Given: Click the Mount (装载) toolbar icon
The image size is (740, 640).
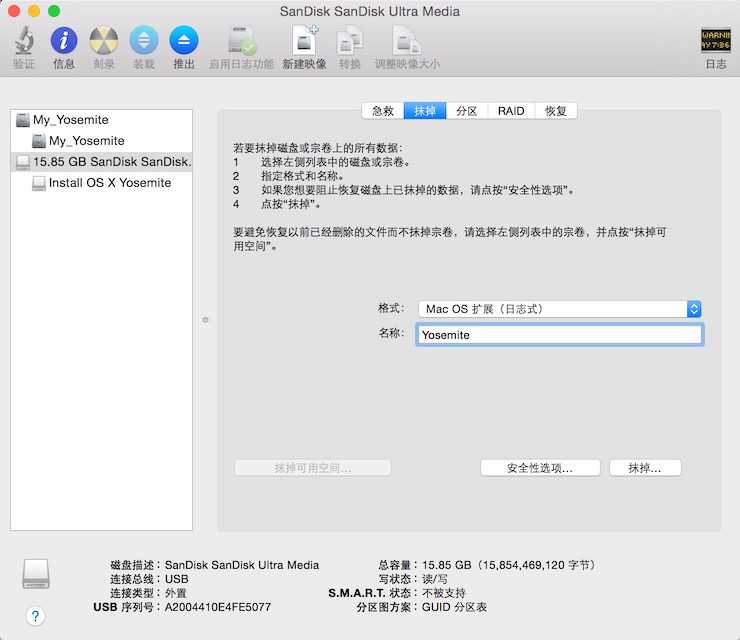Looking at the screenshot, I should point(144,40).
